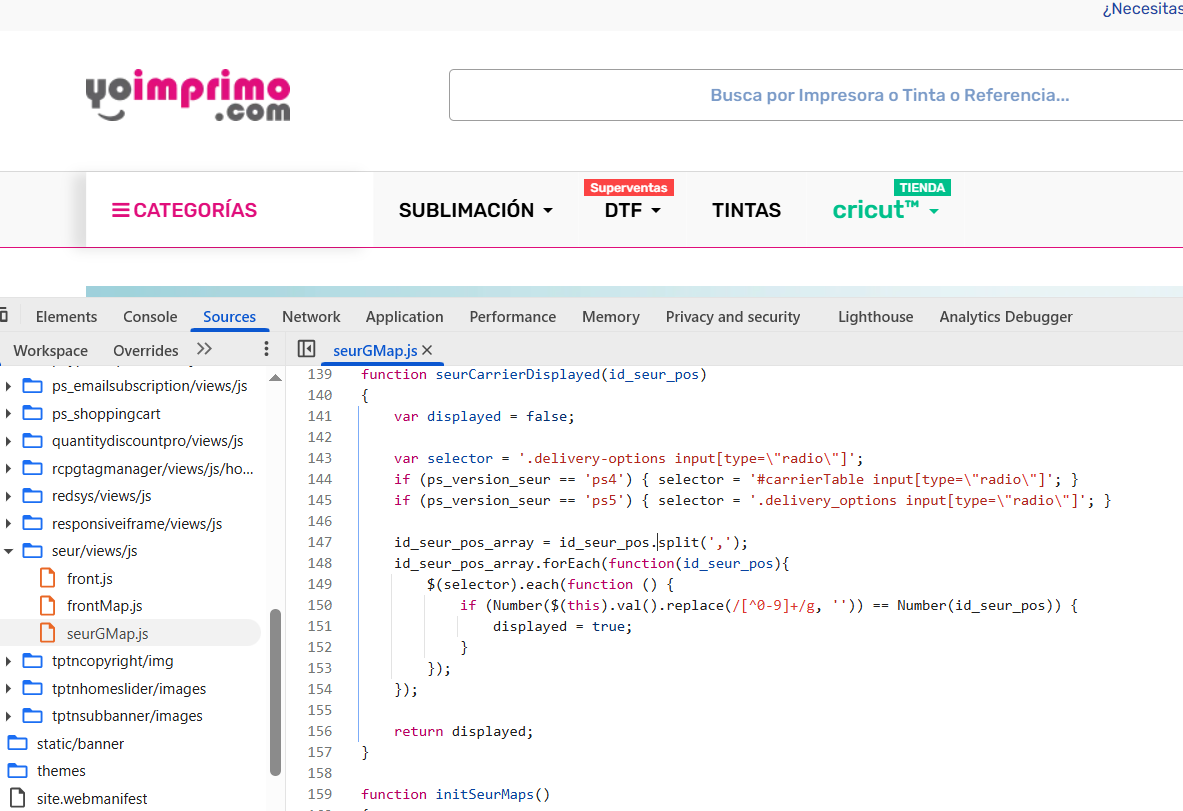
Task: Click the yoimprimo.com logo
Action: pos(188,97)
